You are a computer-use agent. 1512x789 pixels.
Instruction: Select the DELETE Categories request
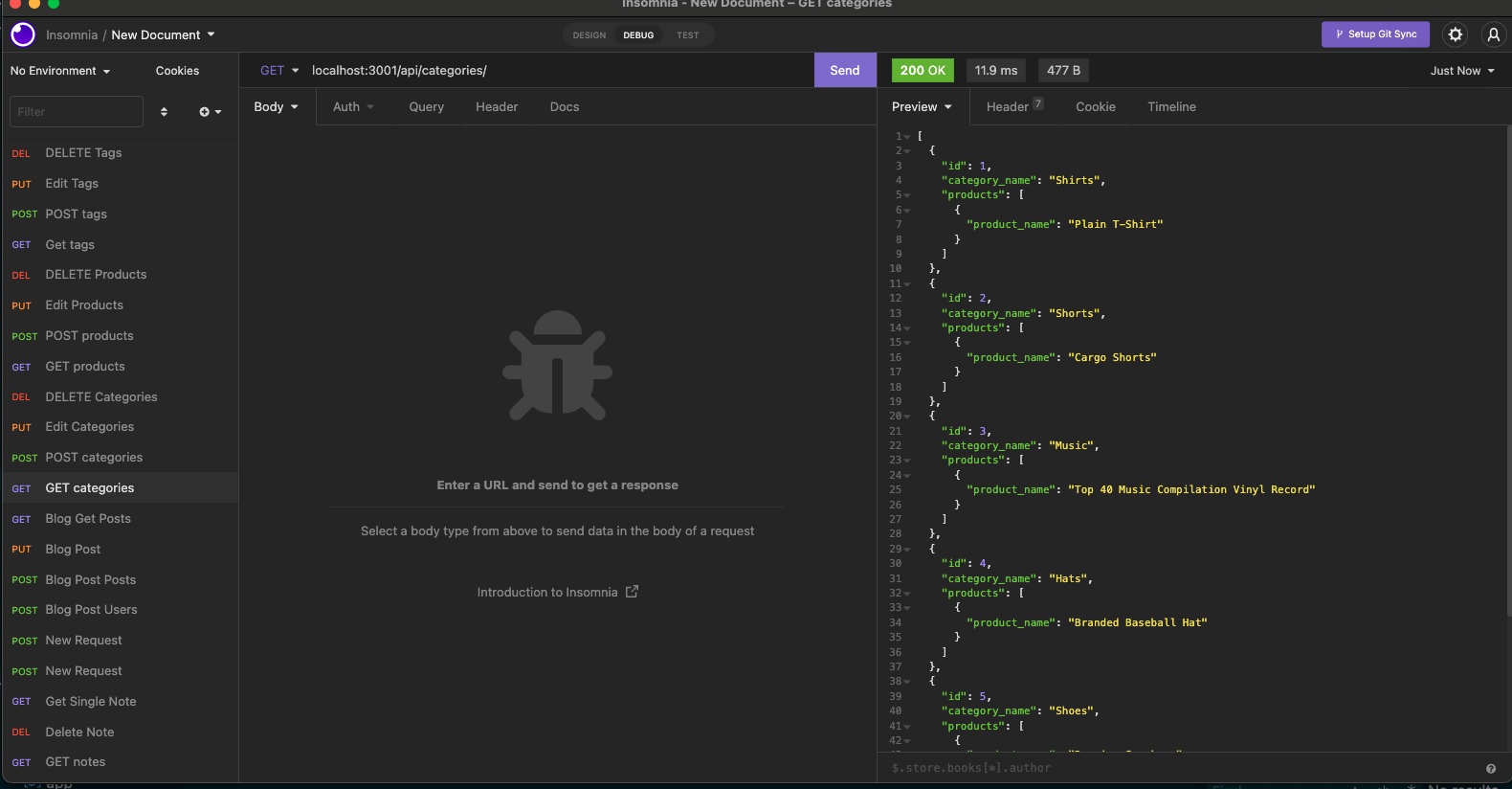coord(120,397)
